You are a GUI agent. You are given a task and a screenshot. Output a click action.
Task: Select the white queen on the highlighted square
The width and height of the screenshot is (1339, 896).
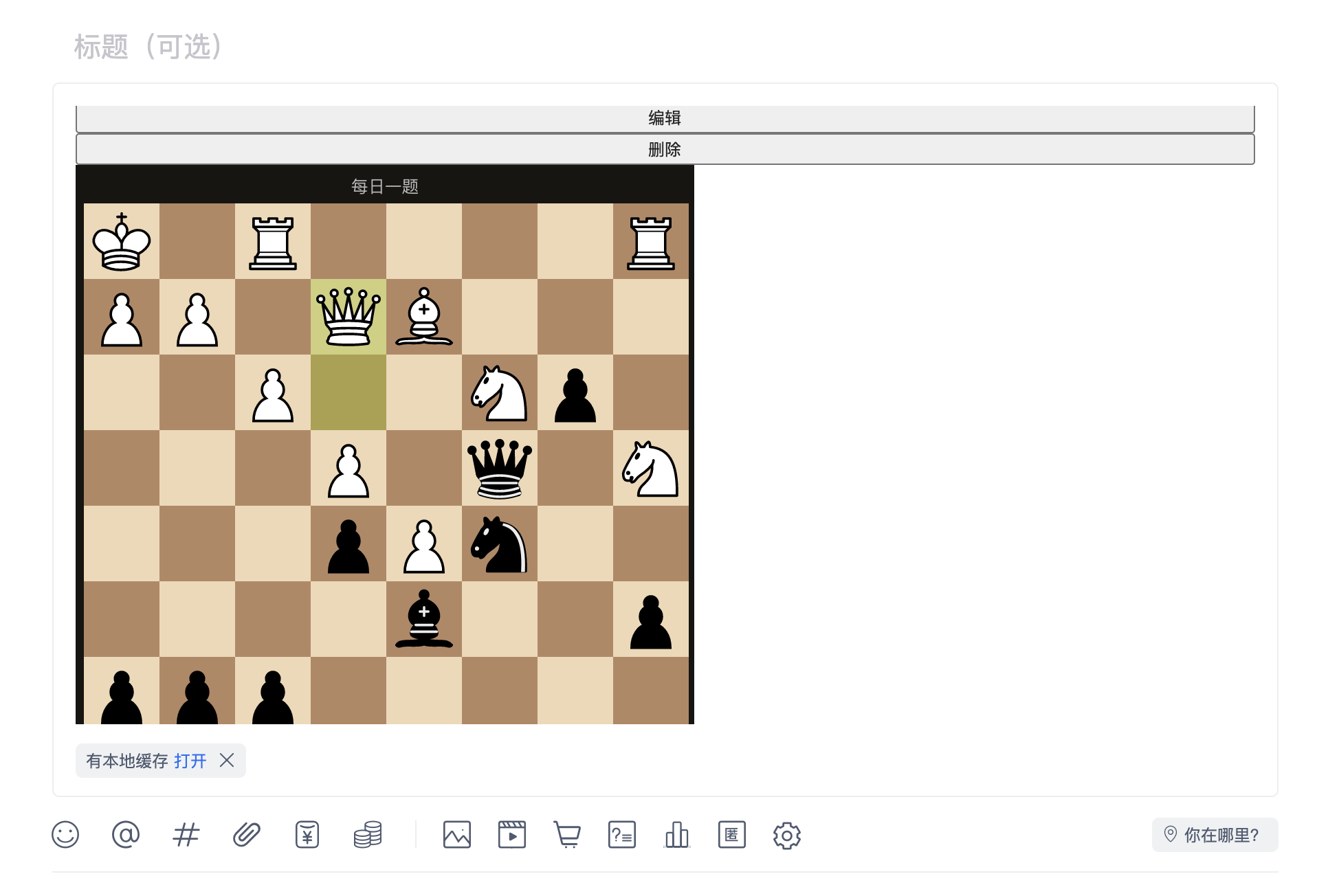pyautogui.click(x=348, y=317)
